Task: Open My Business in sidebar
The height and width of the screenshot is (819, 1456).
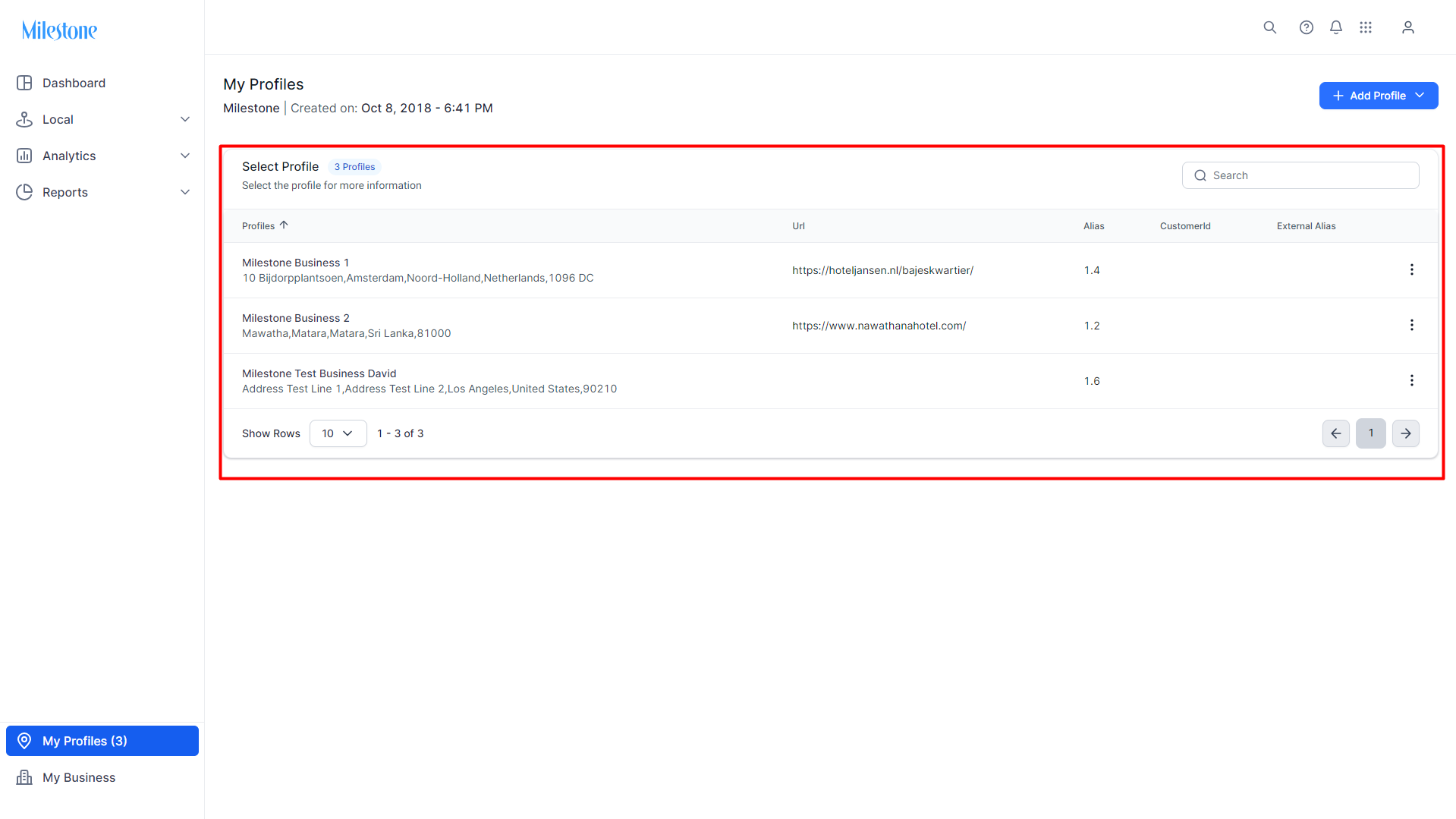Action: coord(102,777)
